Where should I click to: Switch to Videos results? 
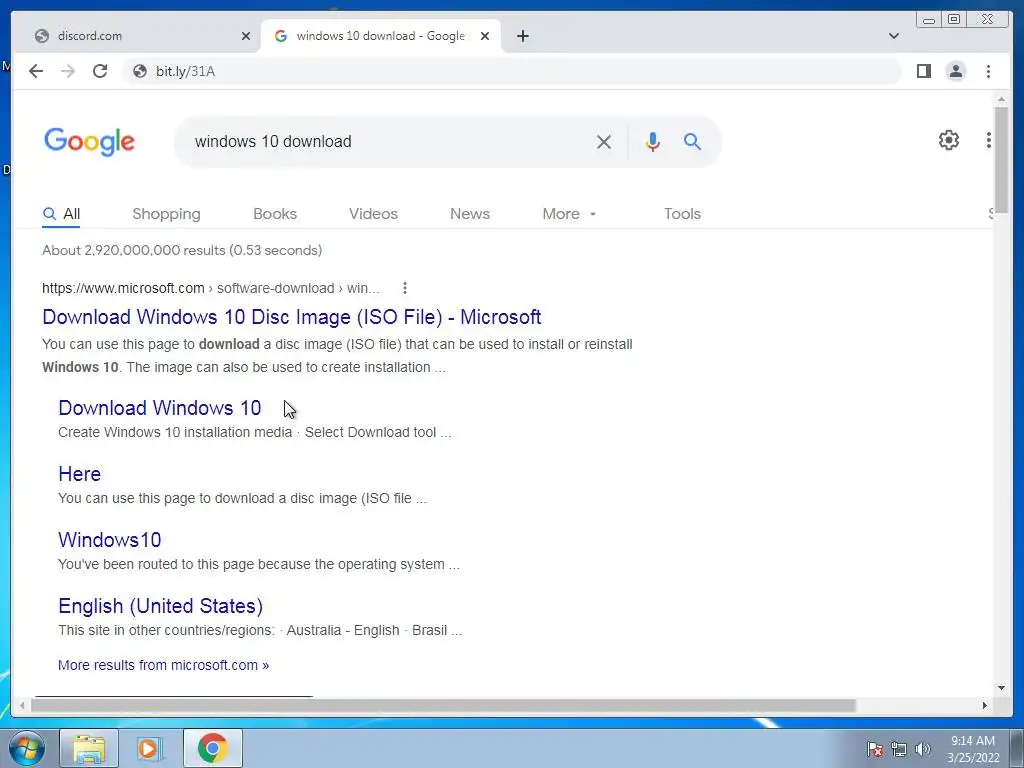374,214
